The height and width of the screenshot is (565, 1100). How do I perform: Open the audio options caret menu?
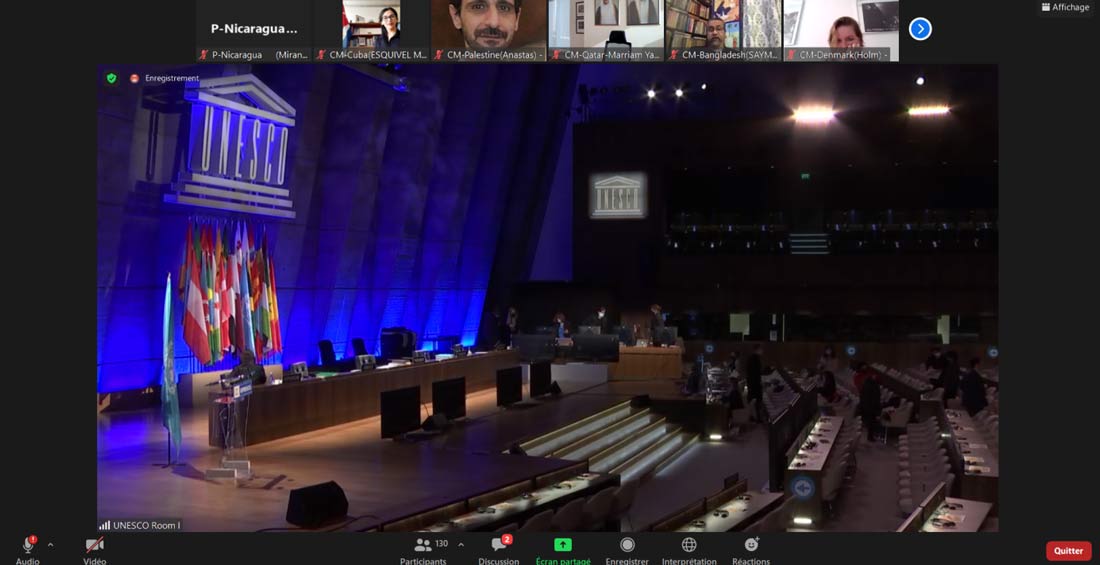pyautogui.click(x=50, y=545)
